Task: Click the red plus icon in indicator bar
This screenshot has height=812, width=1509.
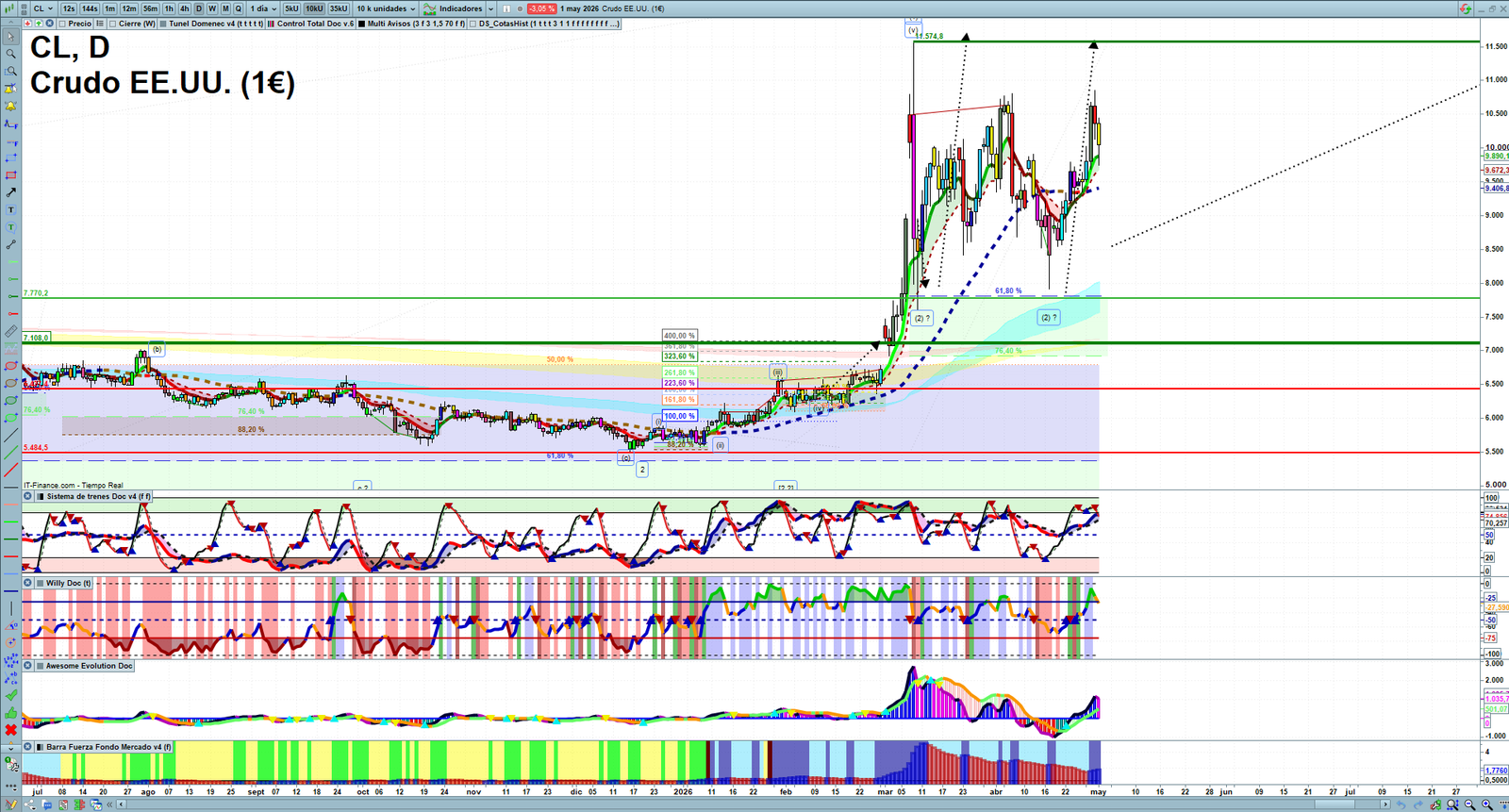Action: point(28,24)
